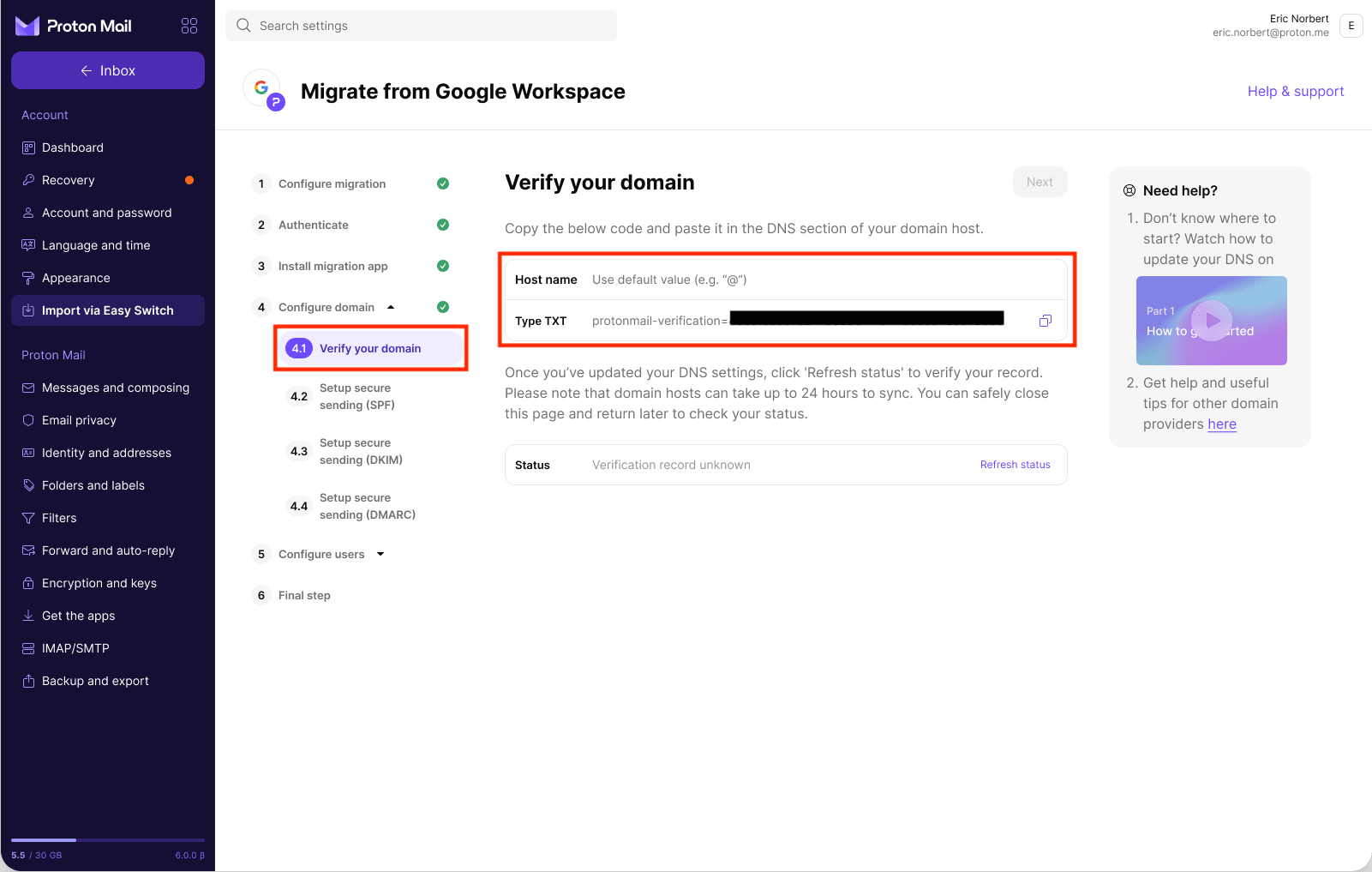This screenshot has height=872, width=1372.
Task: Click the Email privacy shield icon
Action: coord(28,420)
